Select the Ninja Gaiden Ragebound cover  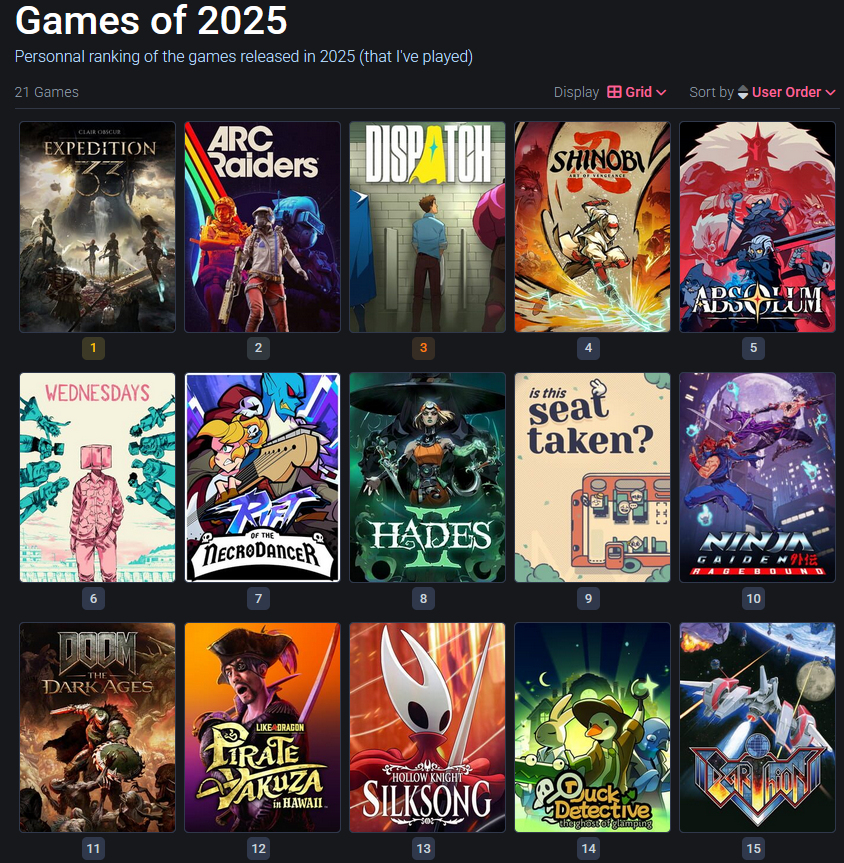click(x=758, y=477)
